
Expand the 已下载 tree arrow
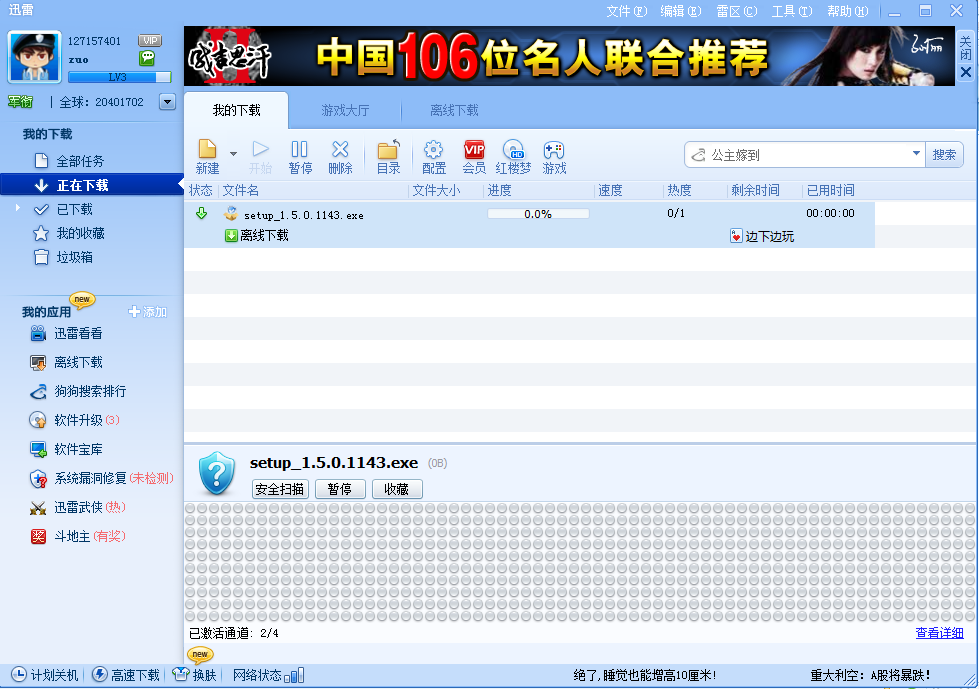[x=17, y=208]
